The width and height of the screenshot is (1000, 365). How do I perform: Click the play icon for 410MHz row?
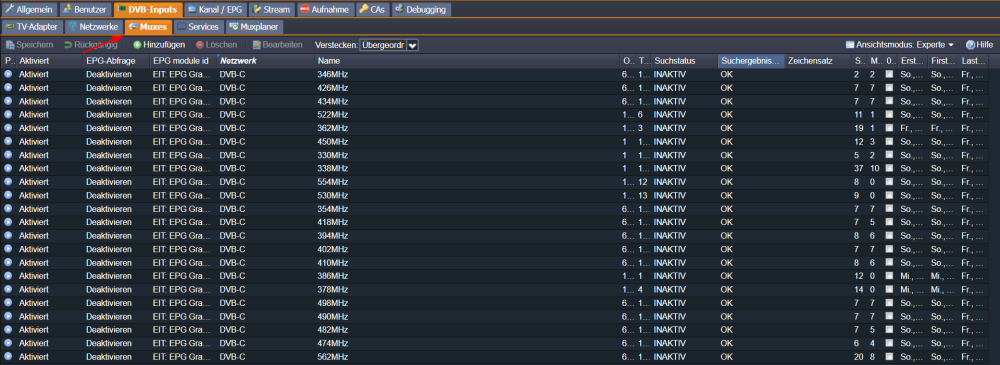pyautogui.click(x=8, y=262)
